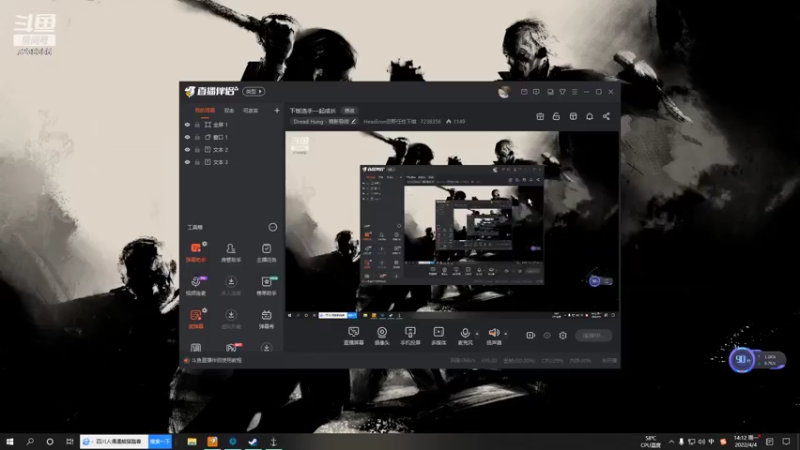Viewport: 800px width, 450px height.
Task: Click the grey live-stream status button
Action: click(593, 336)
